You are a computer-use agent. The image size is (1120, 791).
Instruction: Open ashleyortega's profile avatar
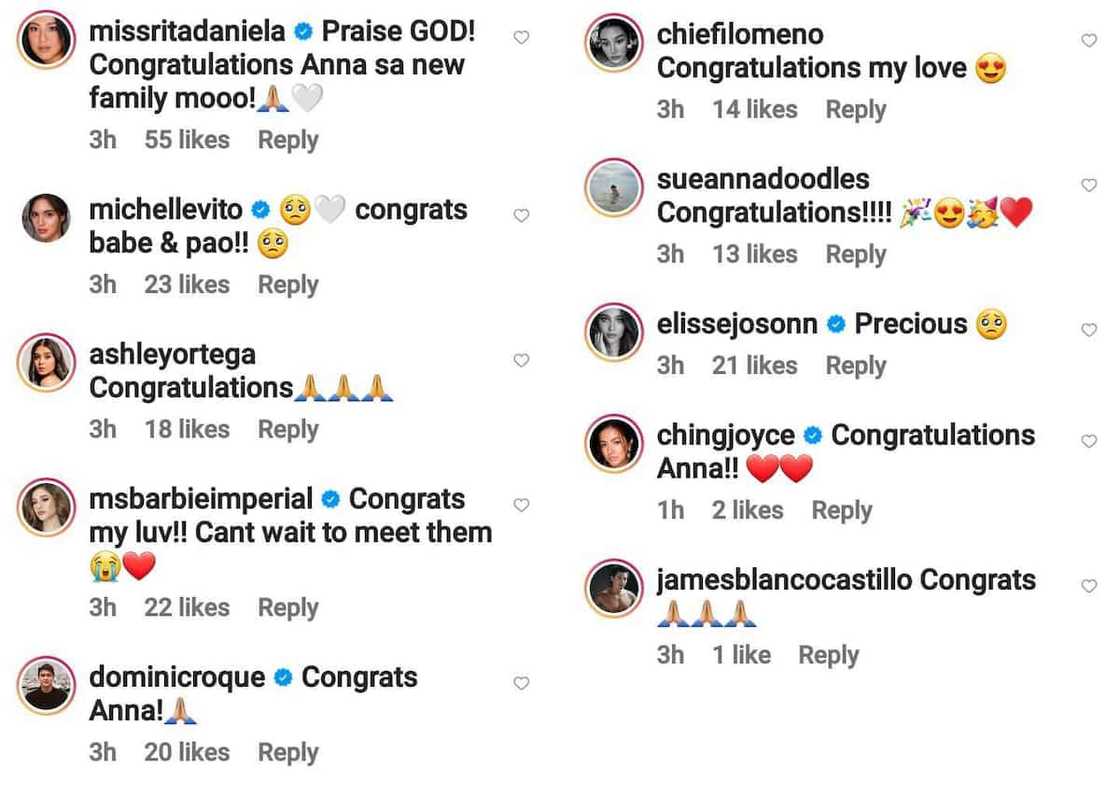click(x=46, y=362)
